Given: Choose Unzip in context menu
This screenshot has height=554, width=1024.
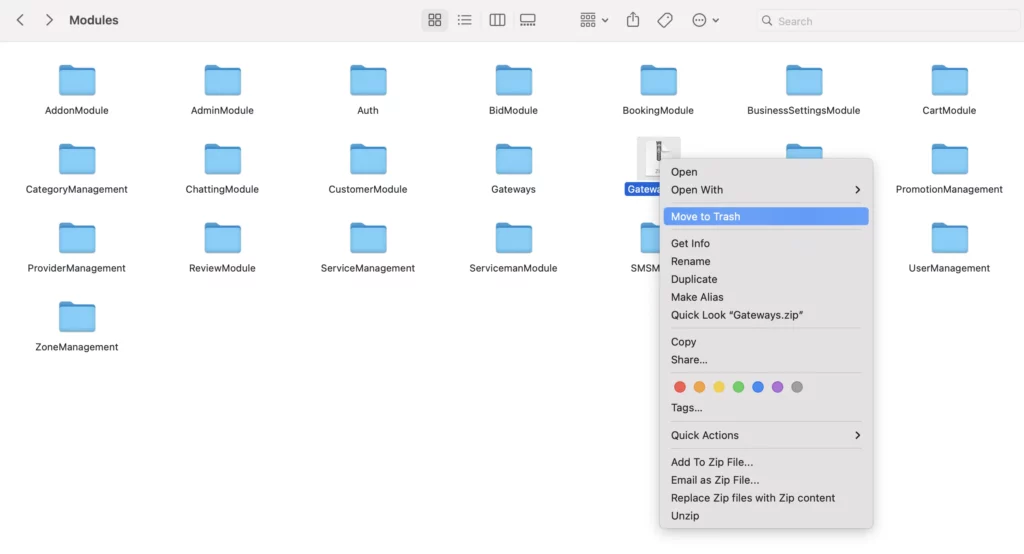Looking at the screenshot, I should point(766,516).
